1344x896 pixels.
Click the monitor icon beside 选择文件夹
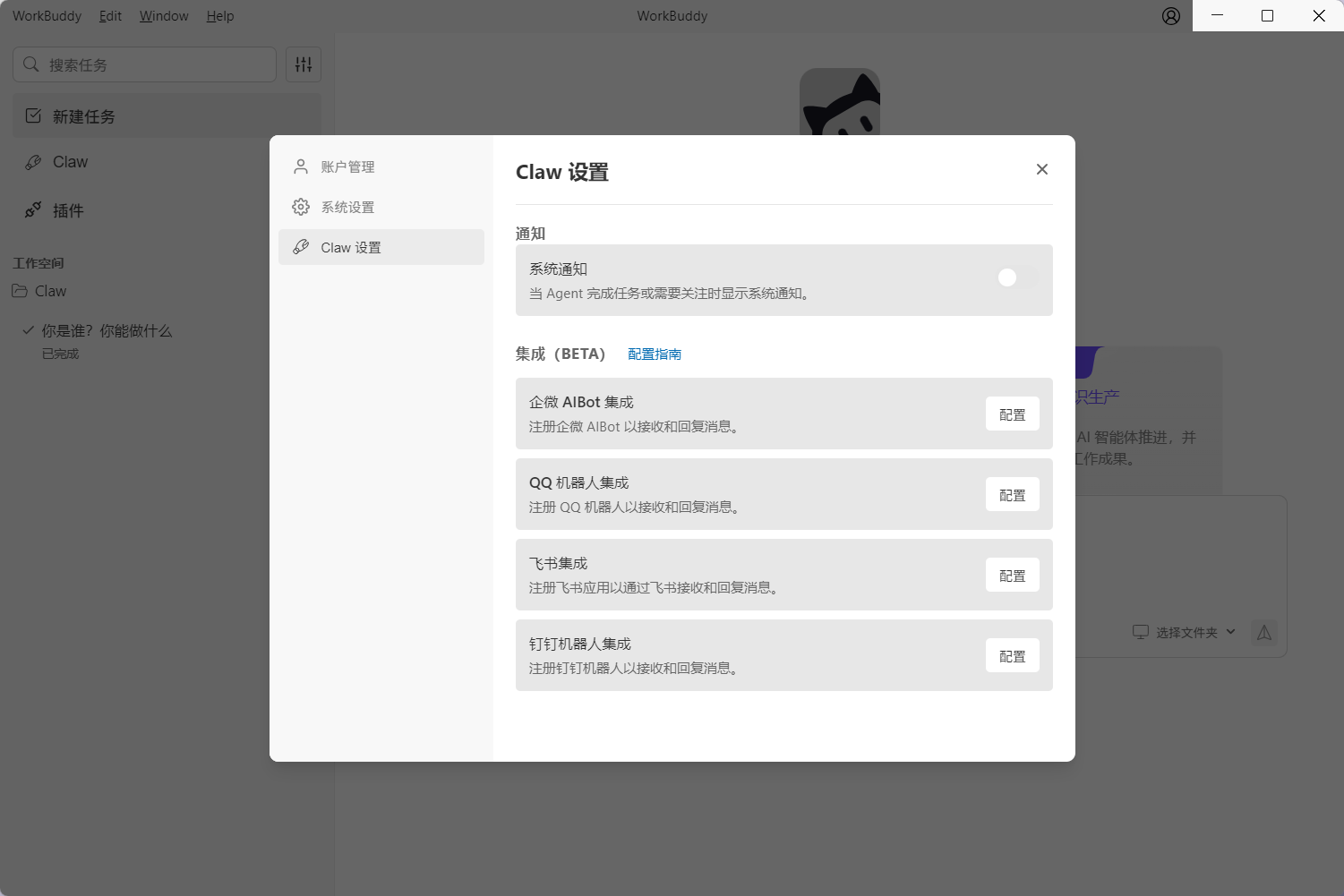1141,632
